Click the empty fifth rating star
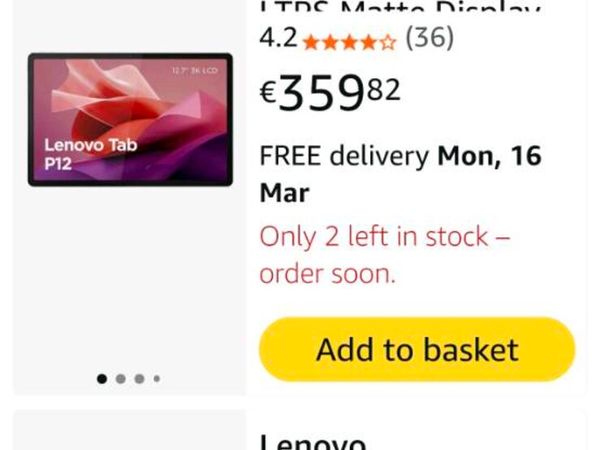The image size is (600, 450). pos(388,42)
